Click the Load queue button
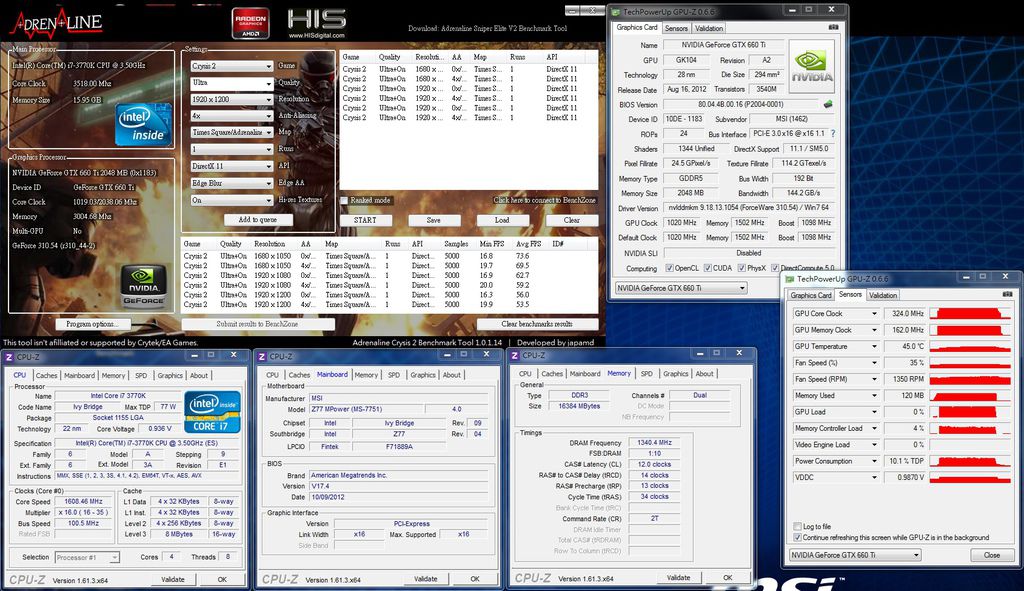Viewport: 1024px width, 591px height. coord(502,220)
